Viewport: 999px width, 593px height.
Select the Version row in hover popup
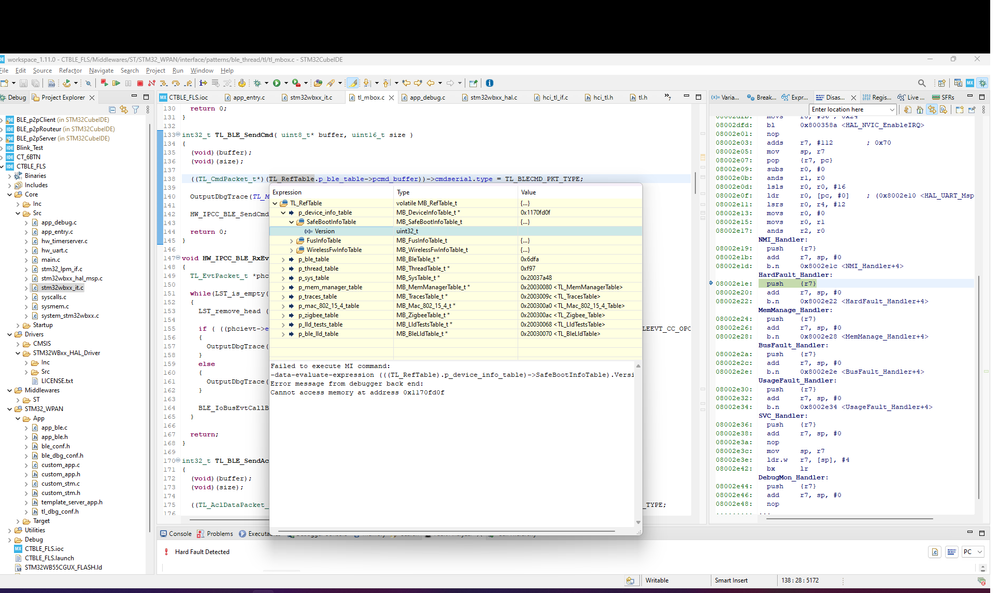[x=456, y=231]
